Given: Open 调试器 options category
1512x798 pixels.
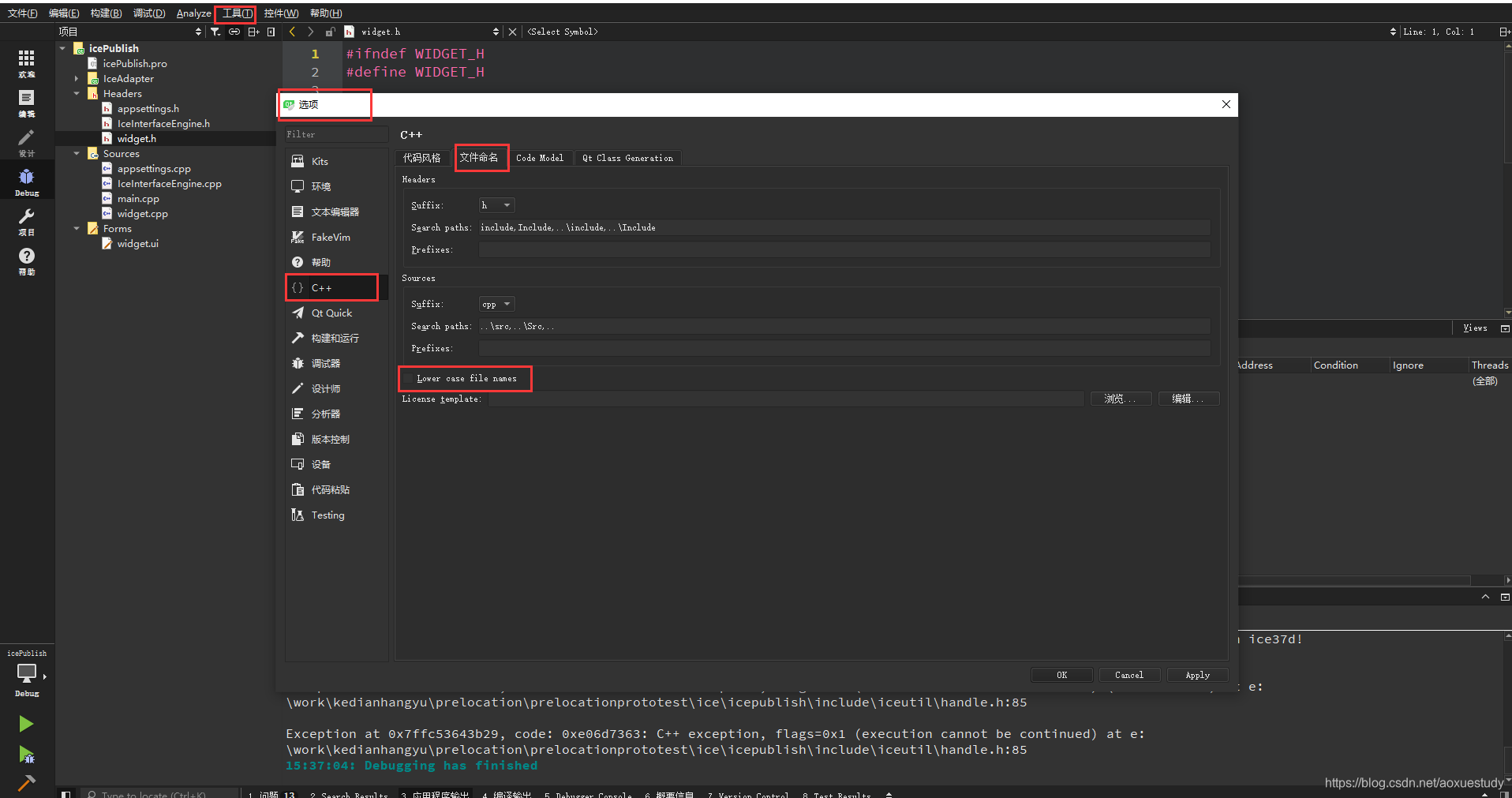Looking at the screenshot, I should pyautogui.click(x=336, y=363).
